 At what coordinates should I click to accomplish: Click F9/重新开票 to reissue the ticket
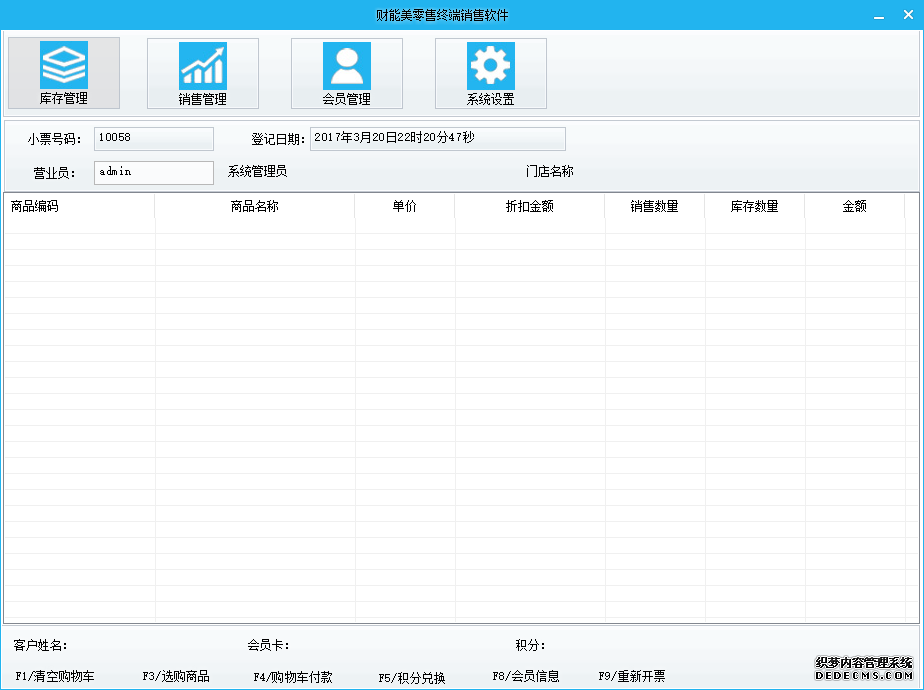(632, 676)
